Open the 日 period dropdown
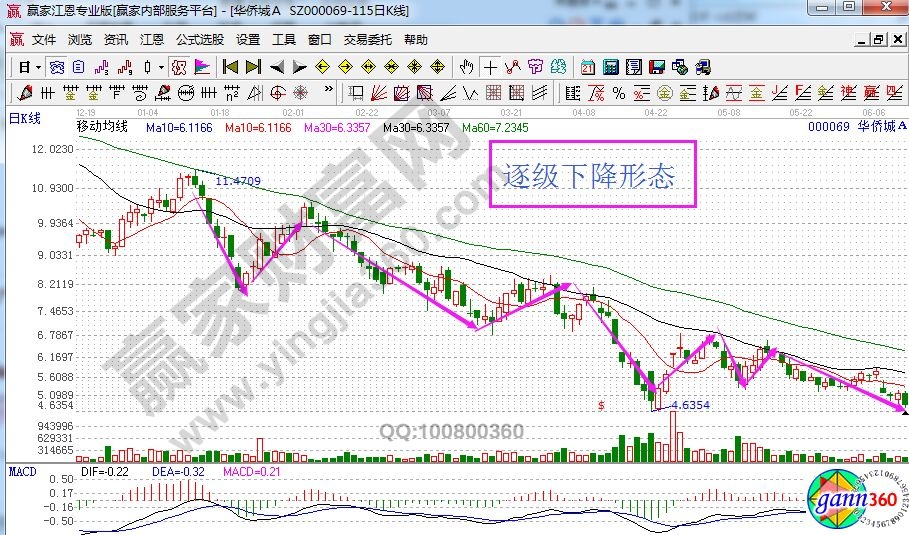Screen dimensions: 909x535 click(27, 68)
